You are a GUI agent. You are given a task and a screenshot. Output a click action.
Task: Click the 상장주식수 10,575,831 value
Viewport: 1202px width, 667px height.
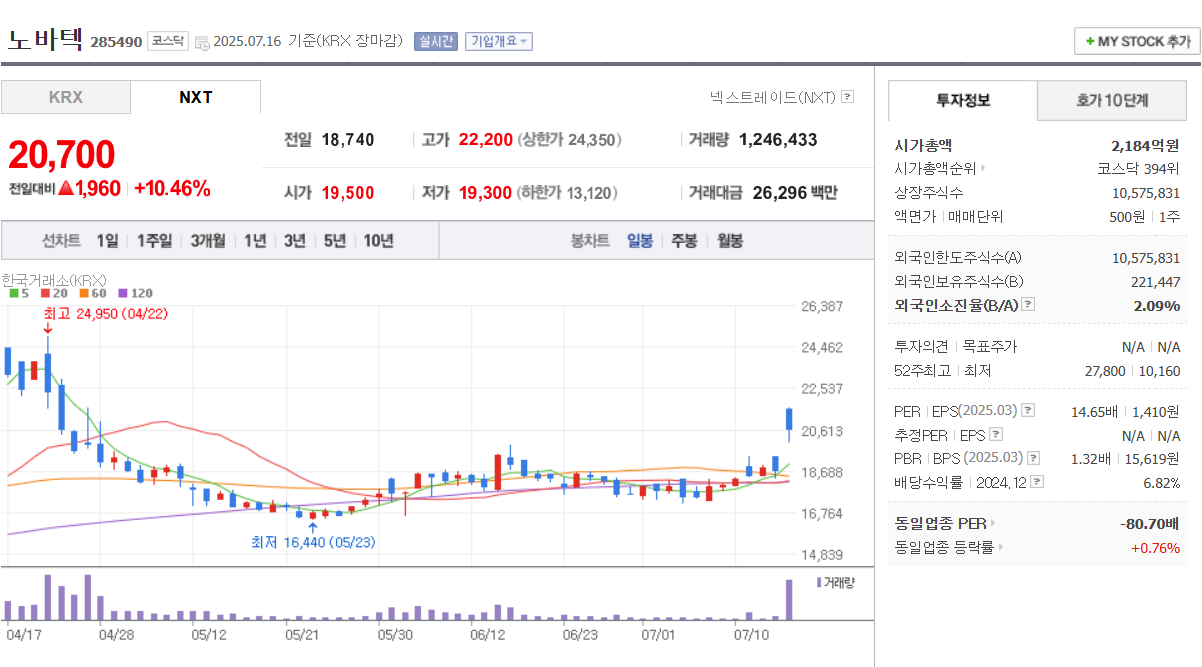(x=1146, y=193)
